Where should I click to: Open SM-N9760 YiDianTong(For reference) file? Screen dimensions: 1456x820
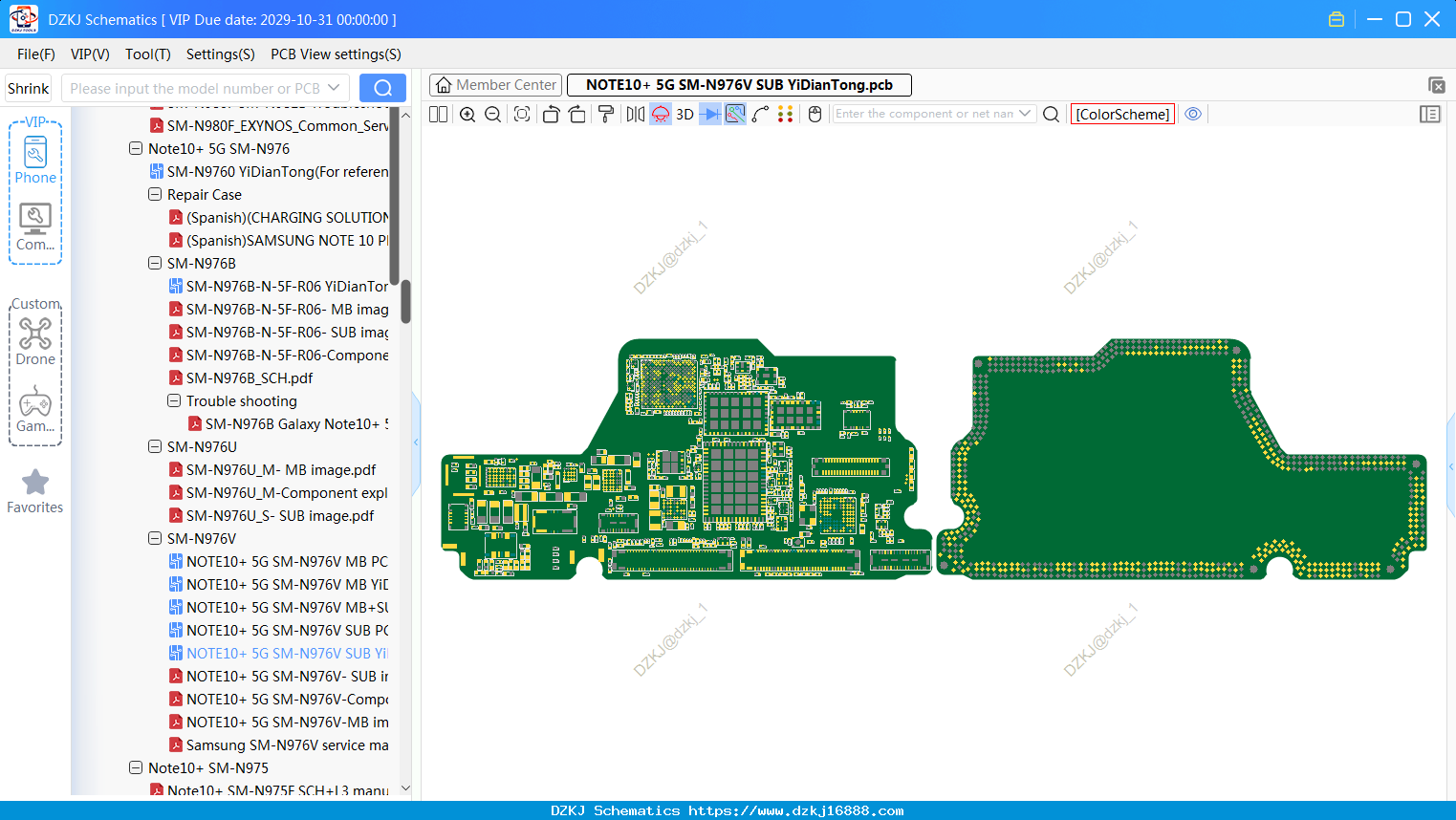pyautogui.click(x=269, y=172)
